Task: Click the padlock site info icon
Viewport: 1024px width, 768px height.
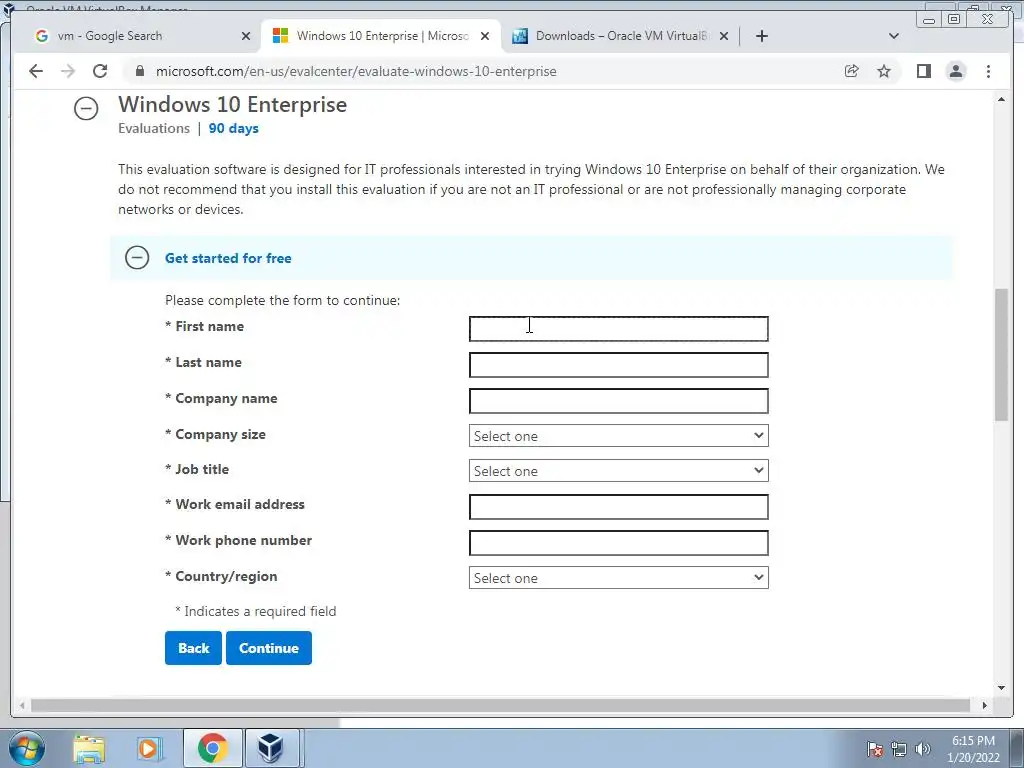Action: tap(140, 71)
